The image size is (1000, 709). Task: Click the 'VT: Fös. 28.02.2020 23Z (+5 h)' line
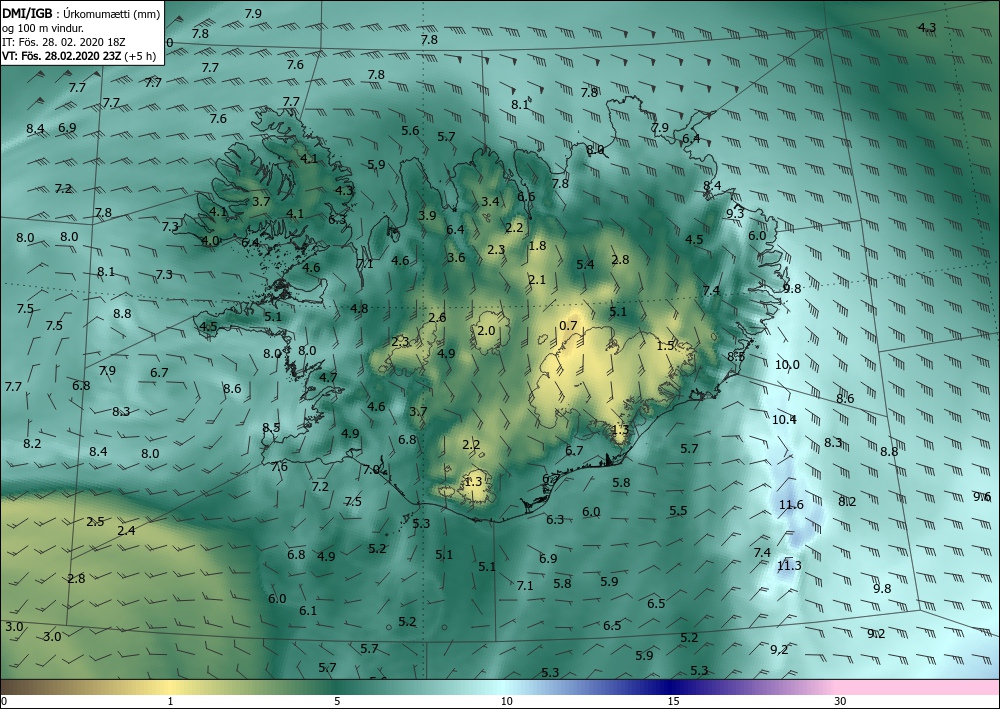point(78,55)
